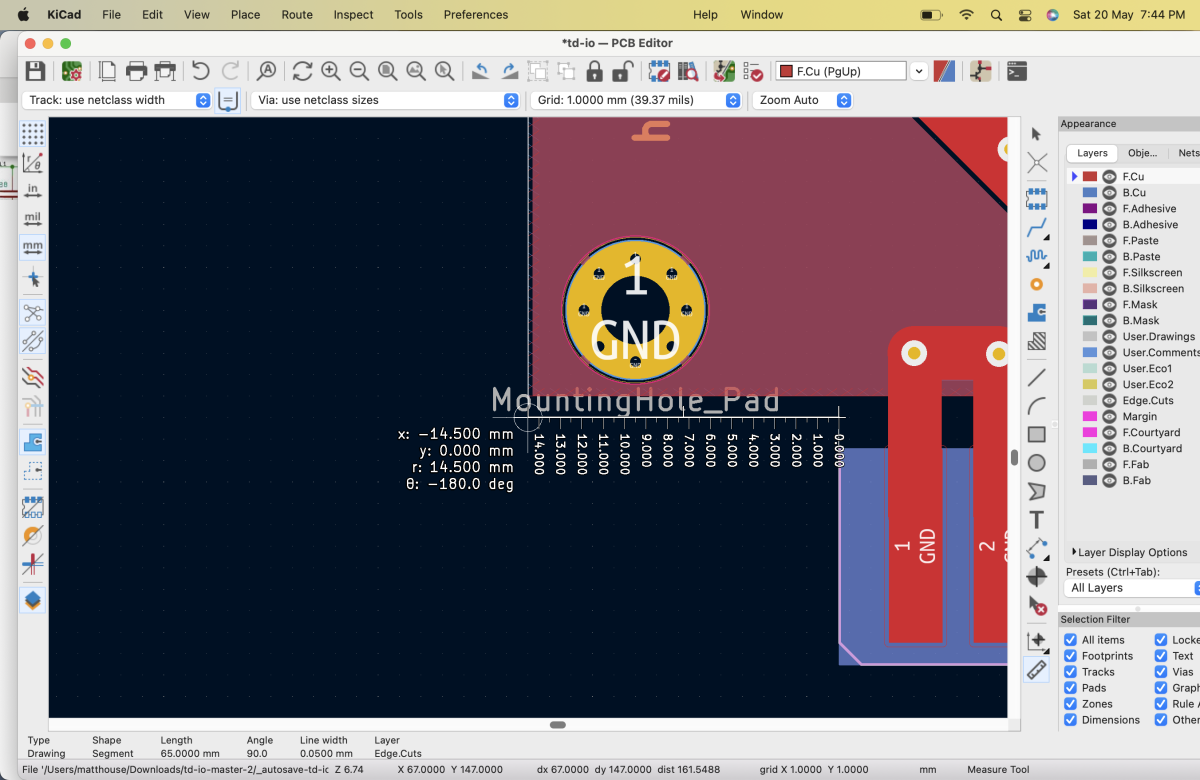1200x780 pixels.
Task: Select the Delete items tool
Action: [1037, 606]
